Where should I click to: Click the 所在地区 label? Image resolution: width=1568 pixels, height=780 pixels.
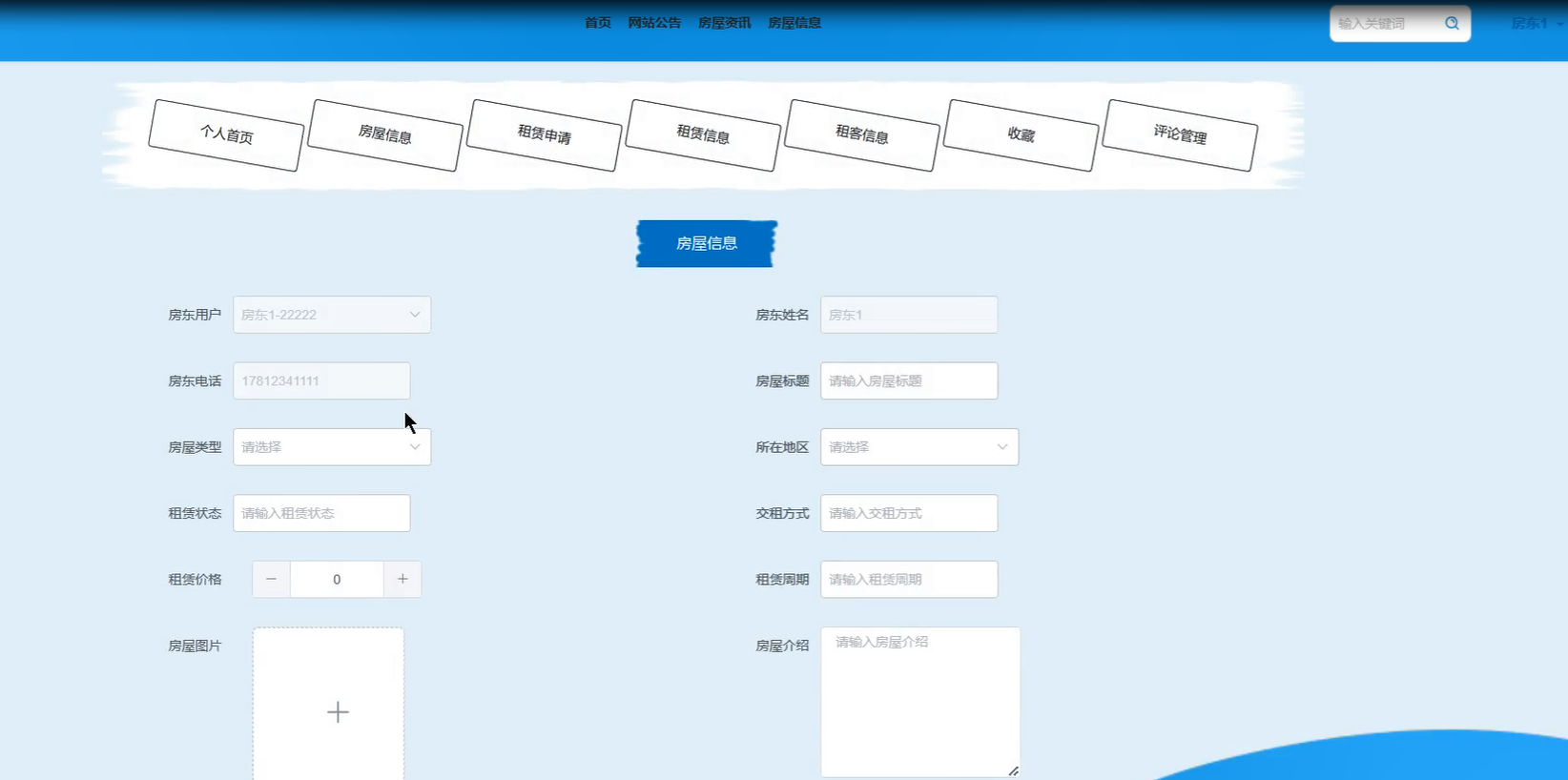[782, 447]
